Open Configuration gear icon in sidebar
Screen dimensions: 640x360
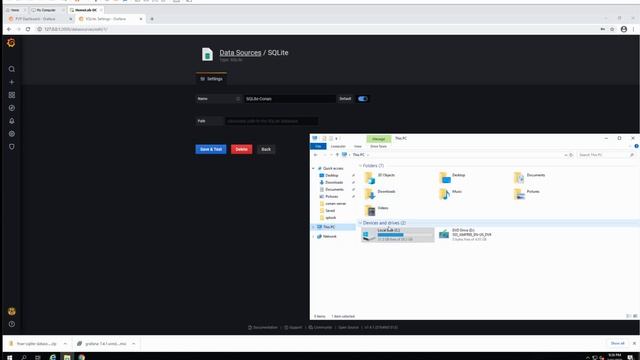click(x=12, y=133)
